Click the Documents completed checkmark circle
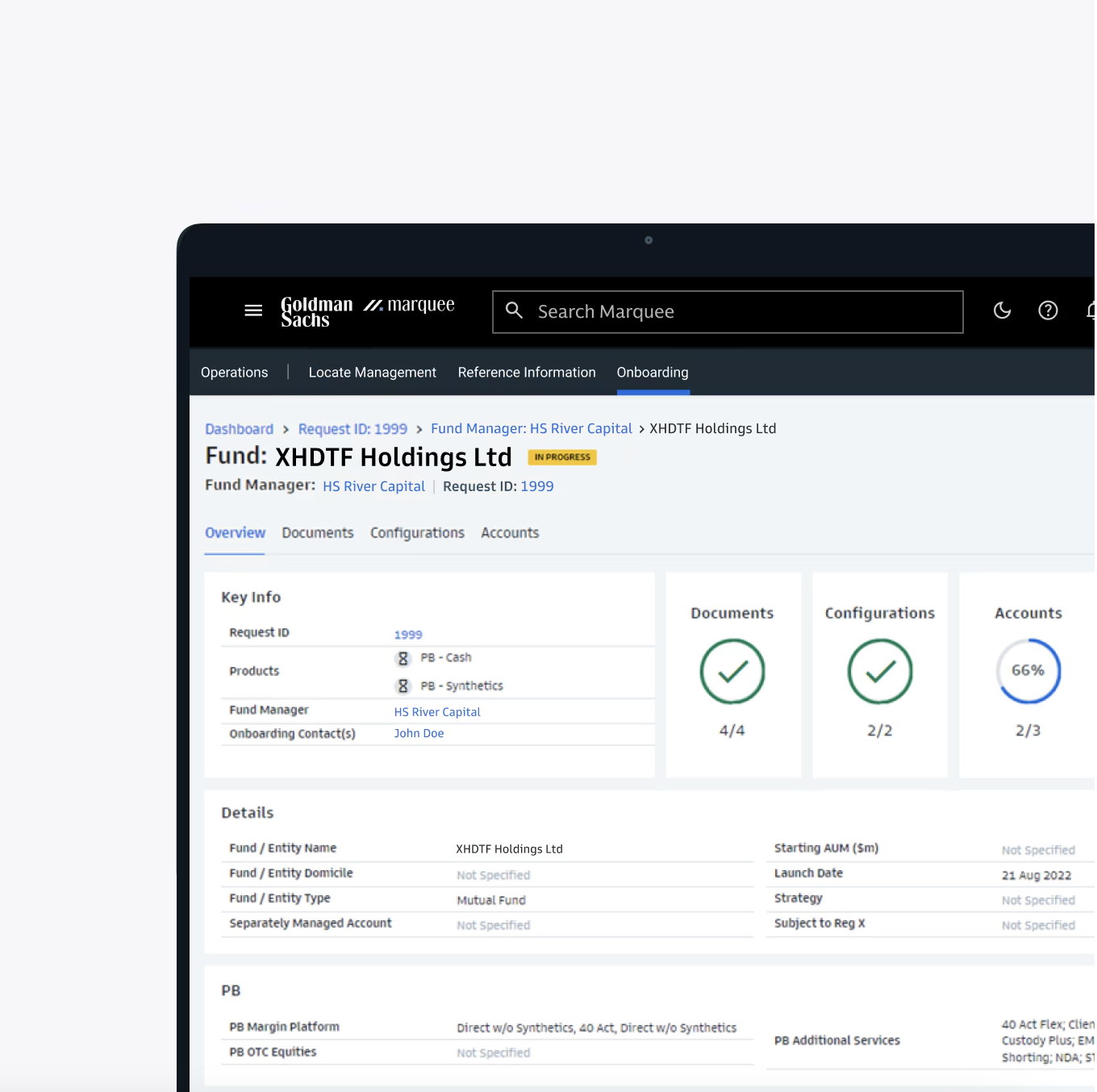This screenshot has height=1092, width=1097. pyautogui.click(x=732, y=671)
